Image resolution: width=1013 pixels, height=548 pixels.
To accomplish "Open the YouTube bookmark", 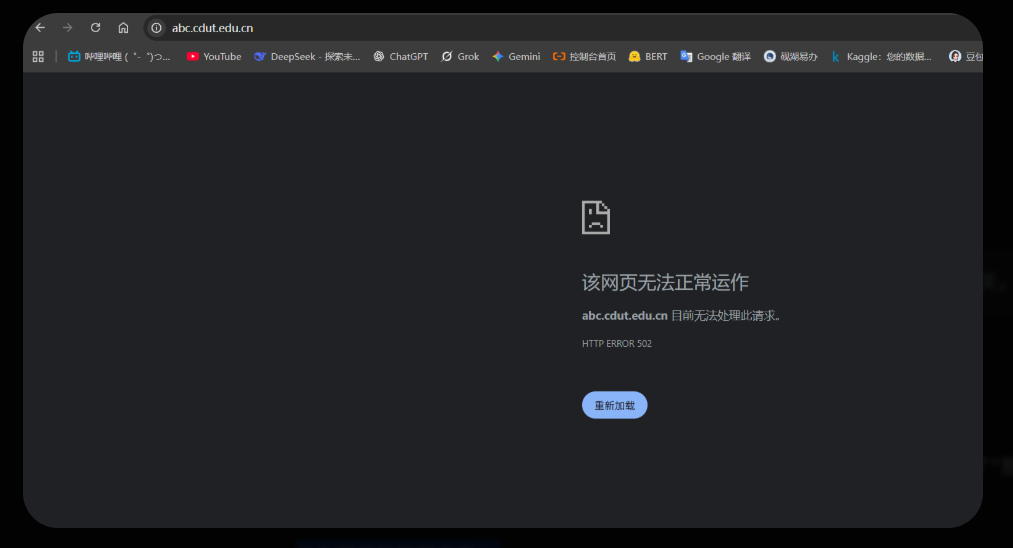I will coord(214,57).
